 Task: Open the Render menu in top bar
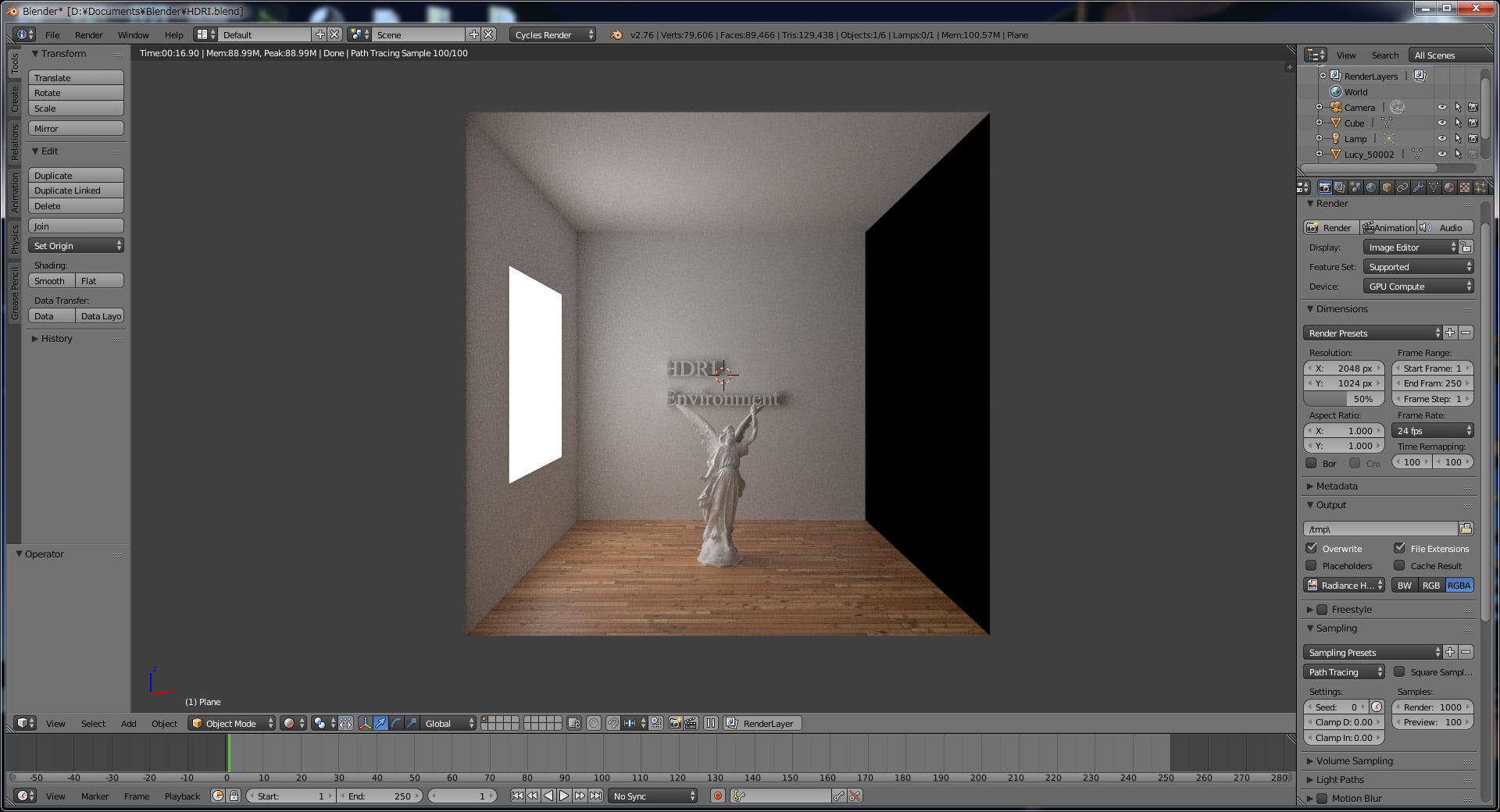[88, 35]
